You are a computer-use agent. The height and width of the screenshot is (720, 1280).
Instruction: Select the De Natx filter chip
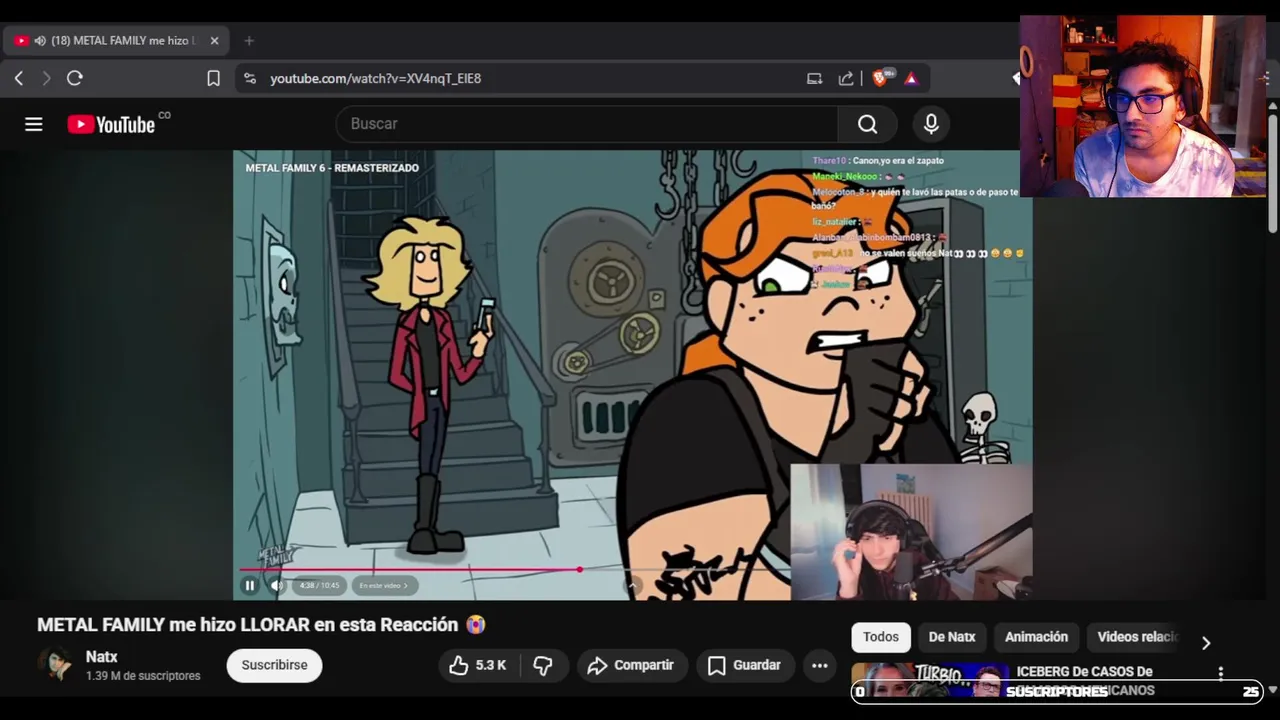click(x=952, y=637)
